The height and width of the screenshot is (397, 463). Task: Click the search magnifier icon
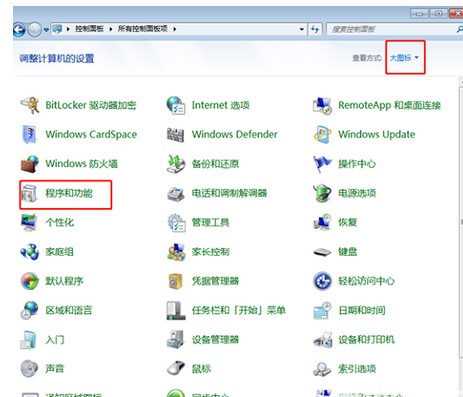(x=459, y=29)
